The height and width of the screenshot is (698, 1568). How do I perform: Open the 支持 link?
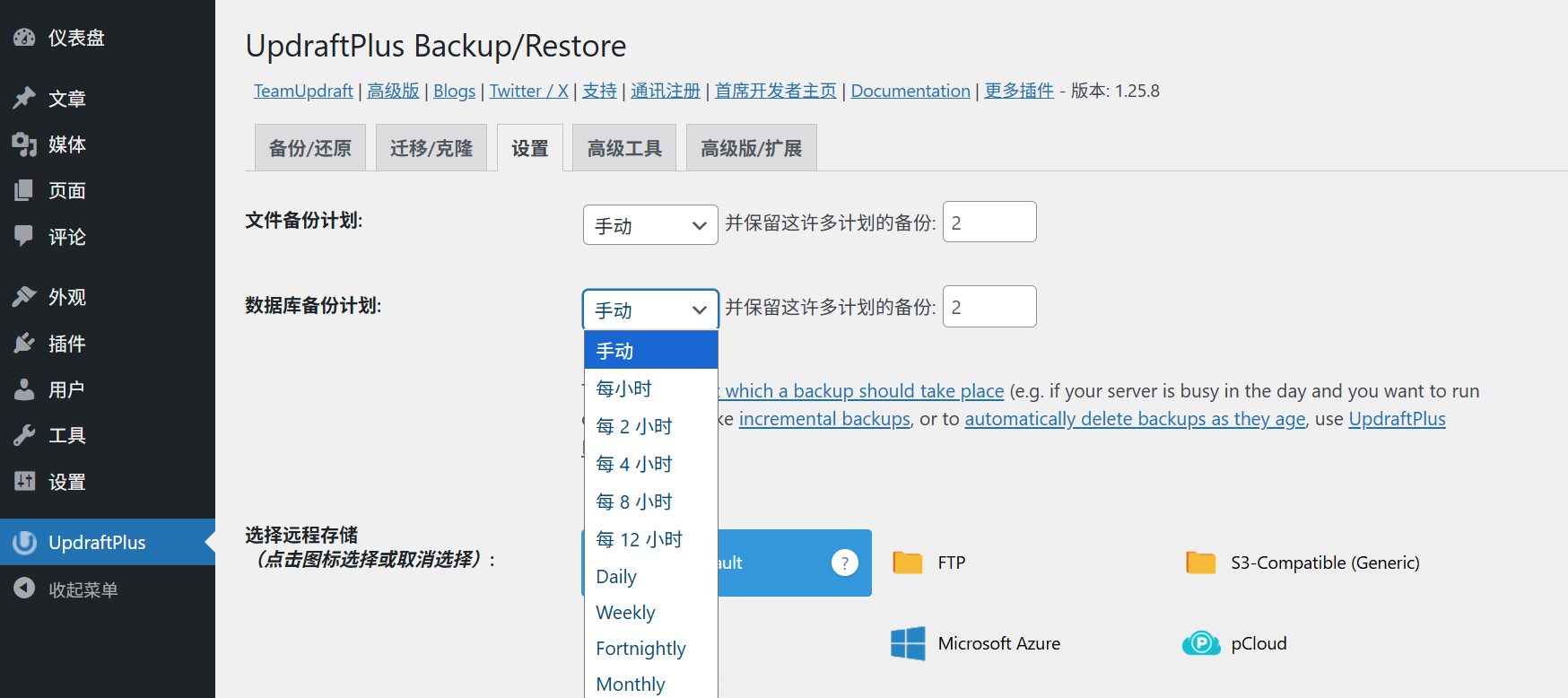[600, 91]
